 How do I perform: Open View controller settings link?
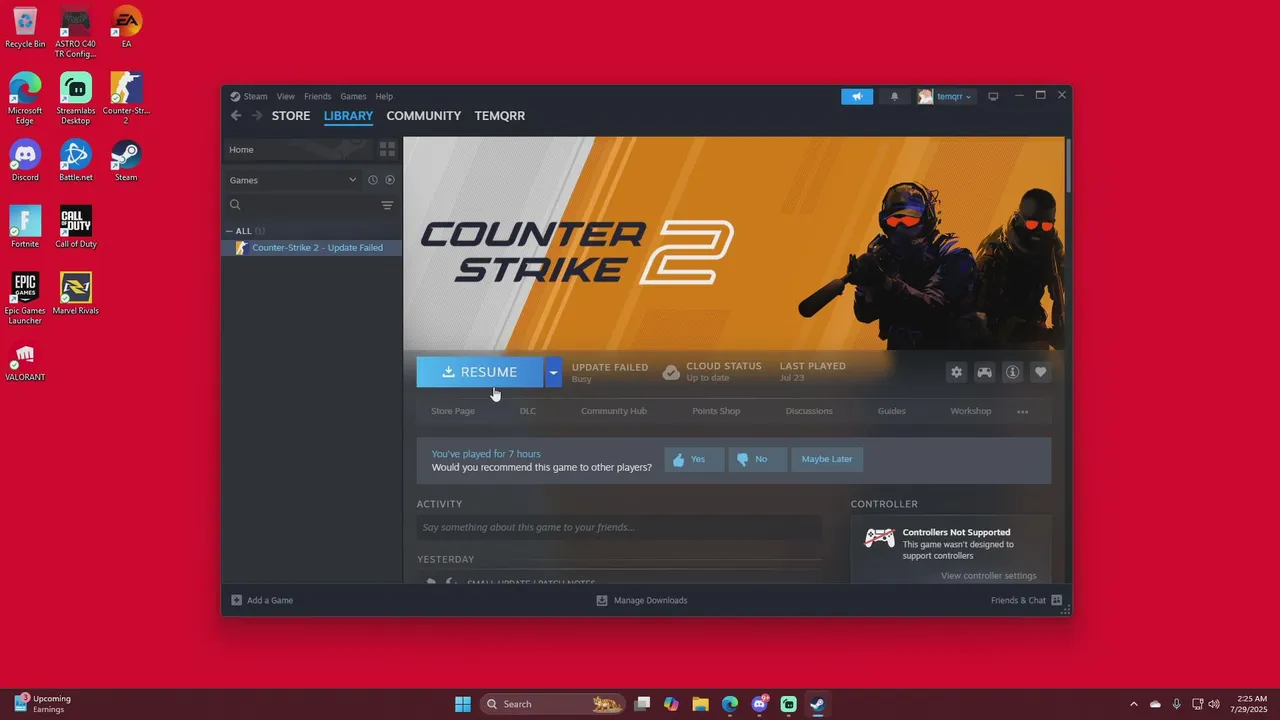tap(988, 575)
